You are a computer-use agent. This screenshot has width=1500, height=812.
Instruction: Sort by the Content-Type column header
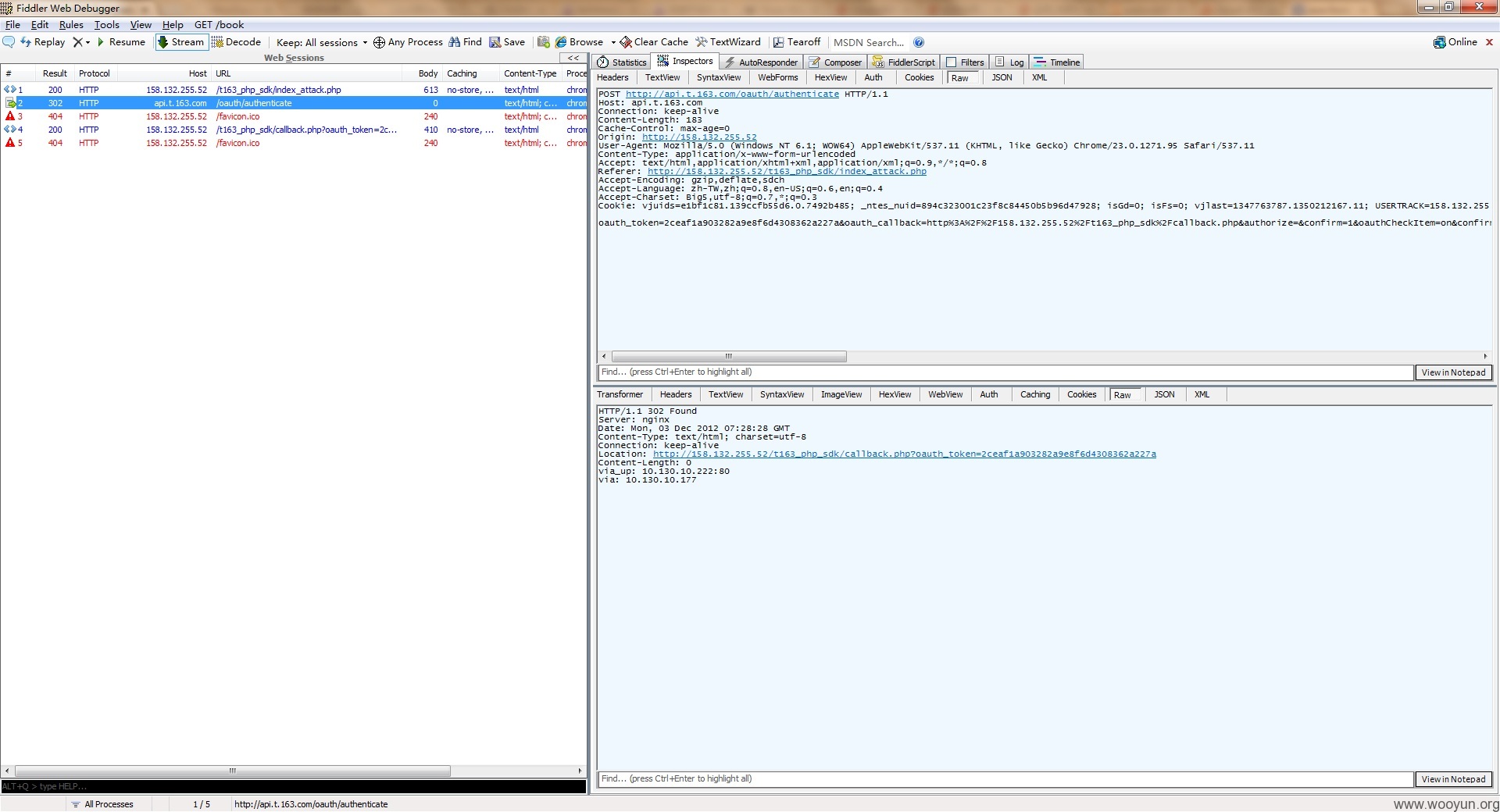point(530,73)
